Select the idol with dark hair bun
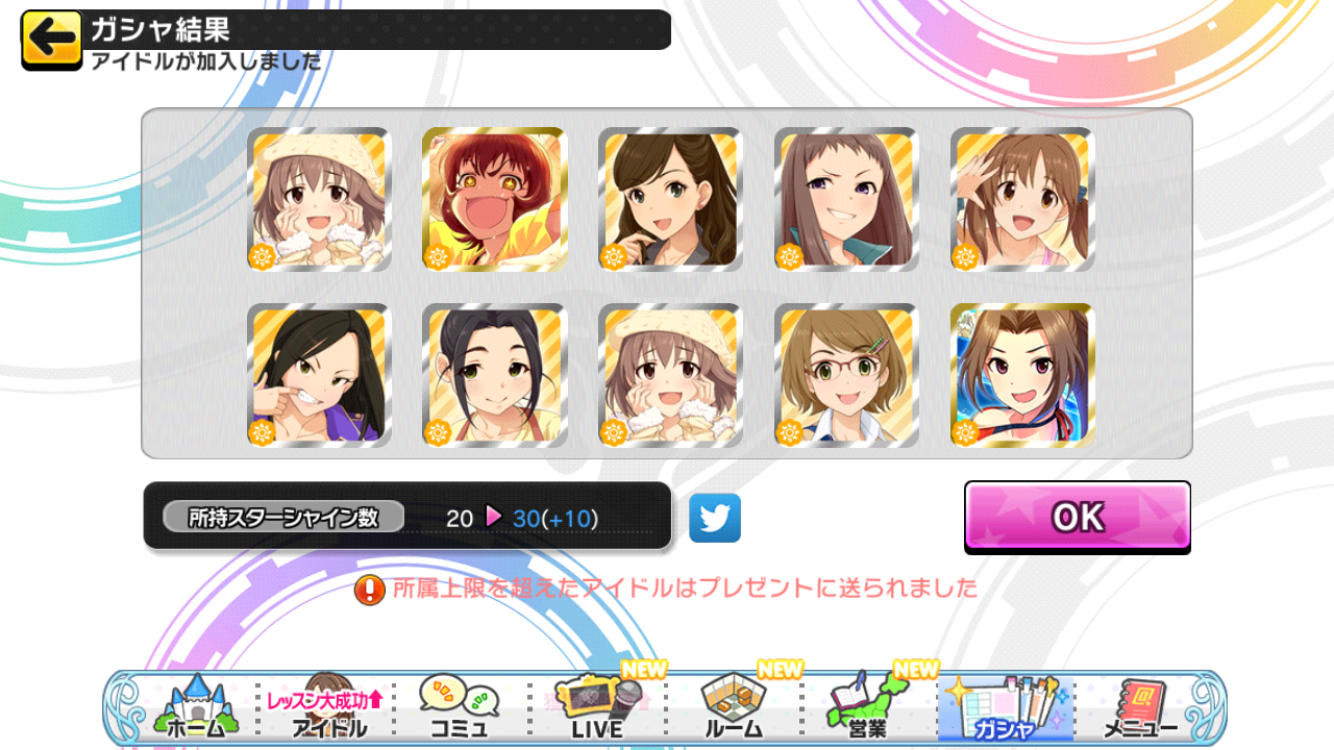The width and height of the screenshot is (1334, 750). (x=495, y=375)
